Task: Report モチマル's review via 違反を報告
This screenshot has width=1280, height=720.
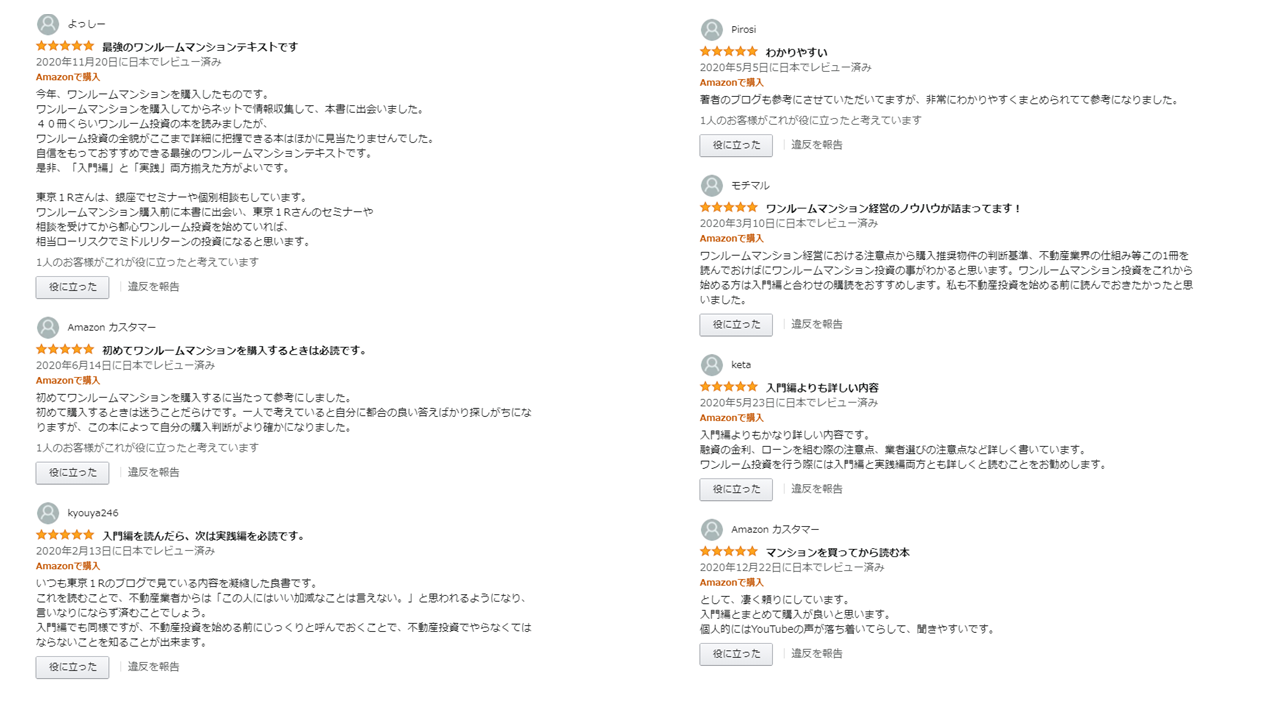Action: pyautogui.click(x=817, y=324)
